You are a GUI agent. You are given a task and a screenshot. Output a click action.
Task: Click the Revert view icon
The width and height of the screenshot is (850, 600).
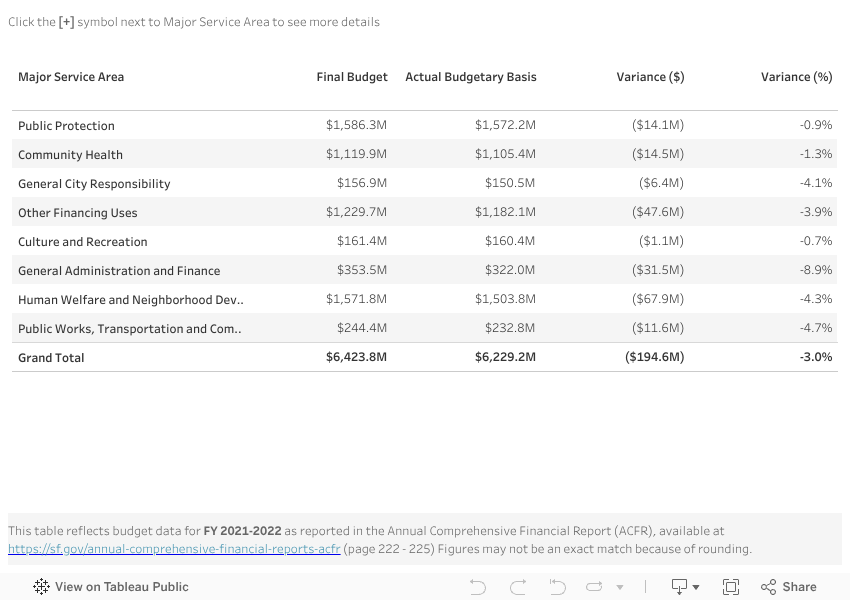pyautogui.click(x=557, y=587)
